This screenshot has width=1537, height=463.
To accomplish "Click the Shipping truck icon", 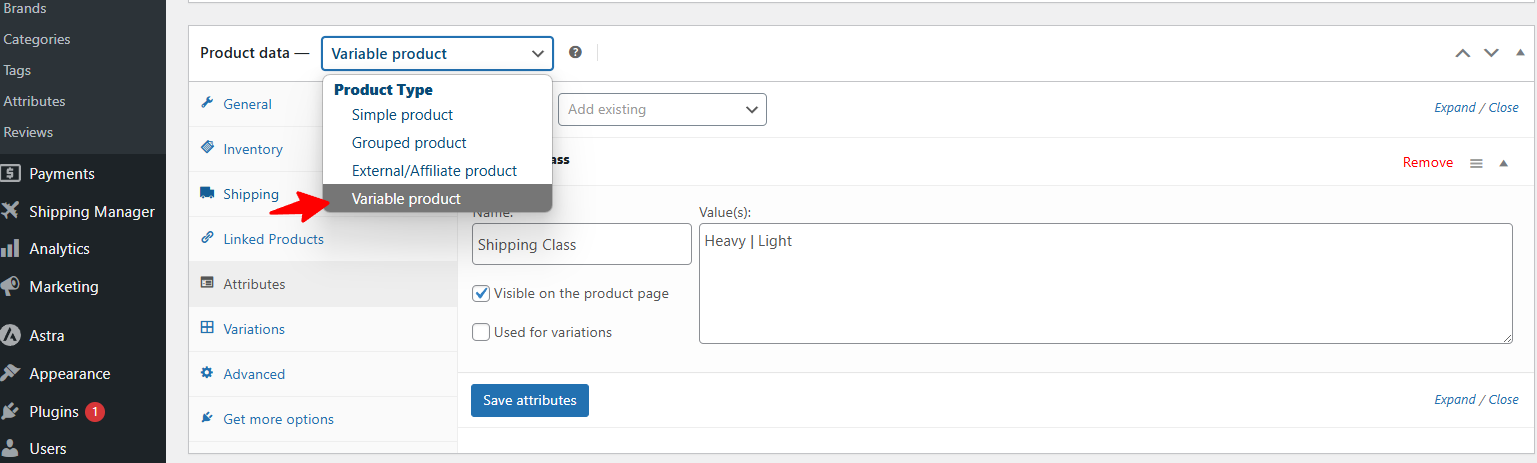I will coord(207,193).
